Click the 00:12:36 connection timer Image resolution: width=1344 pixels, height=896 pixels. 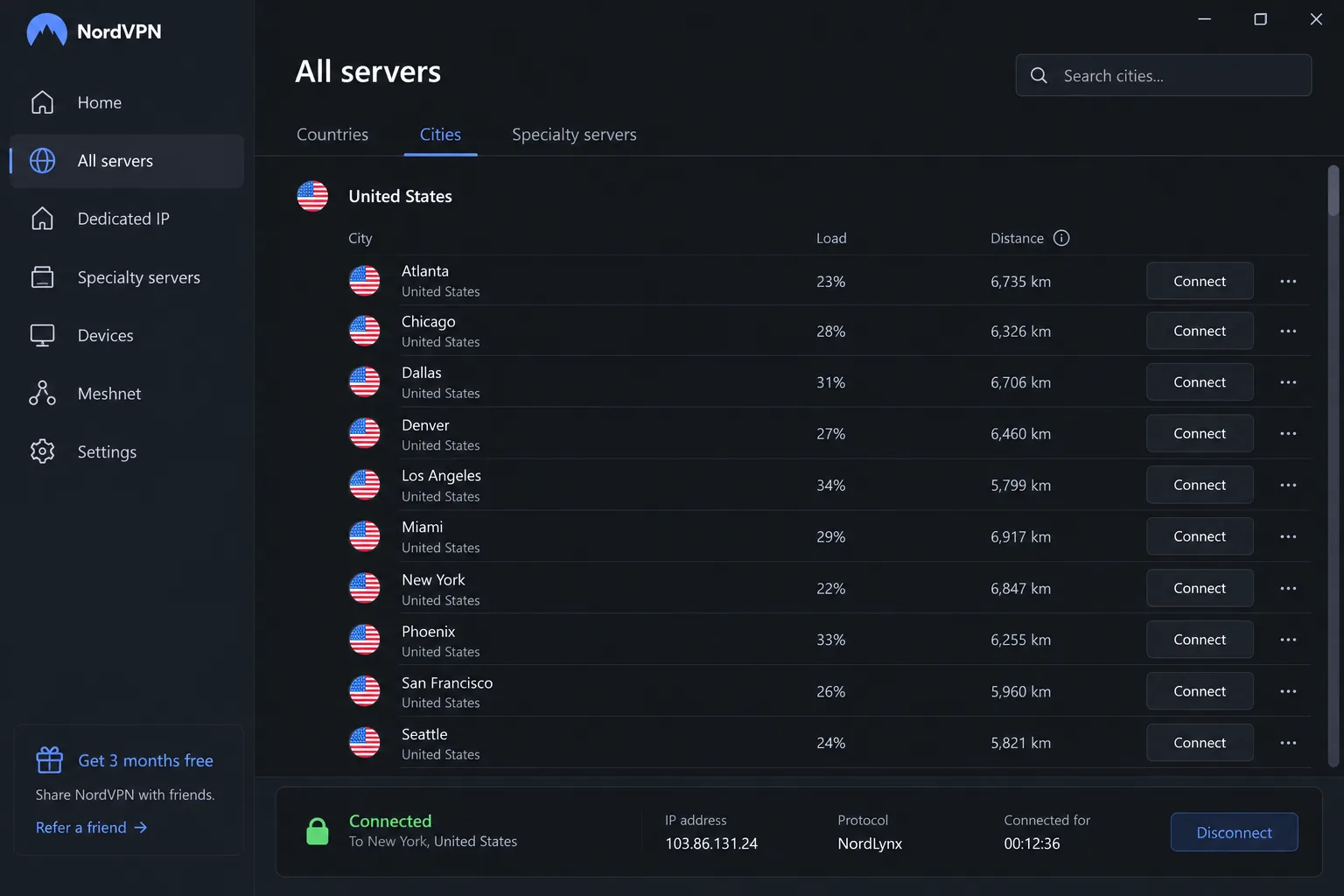tap(1032, 843)
